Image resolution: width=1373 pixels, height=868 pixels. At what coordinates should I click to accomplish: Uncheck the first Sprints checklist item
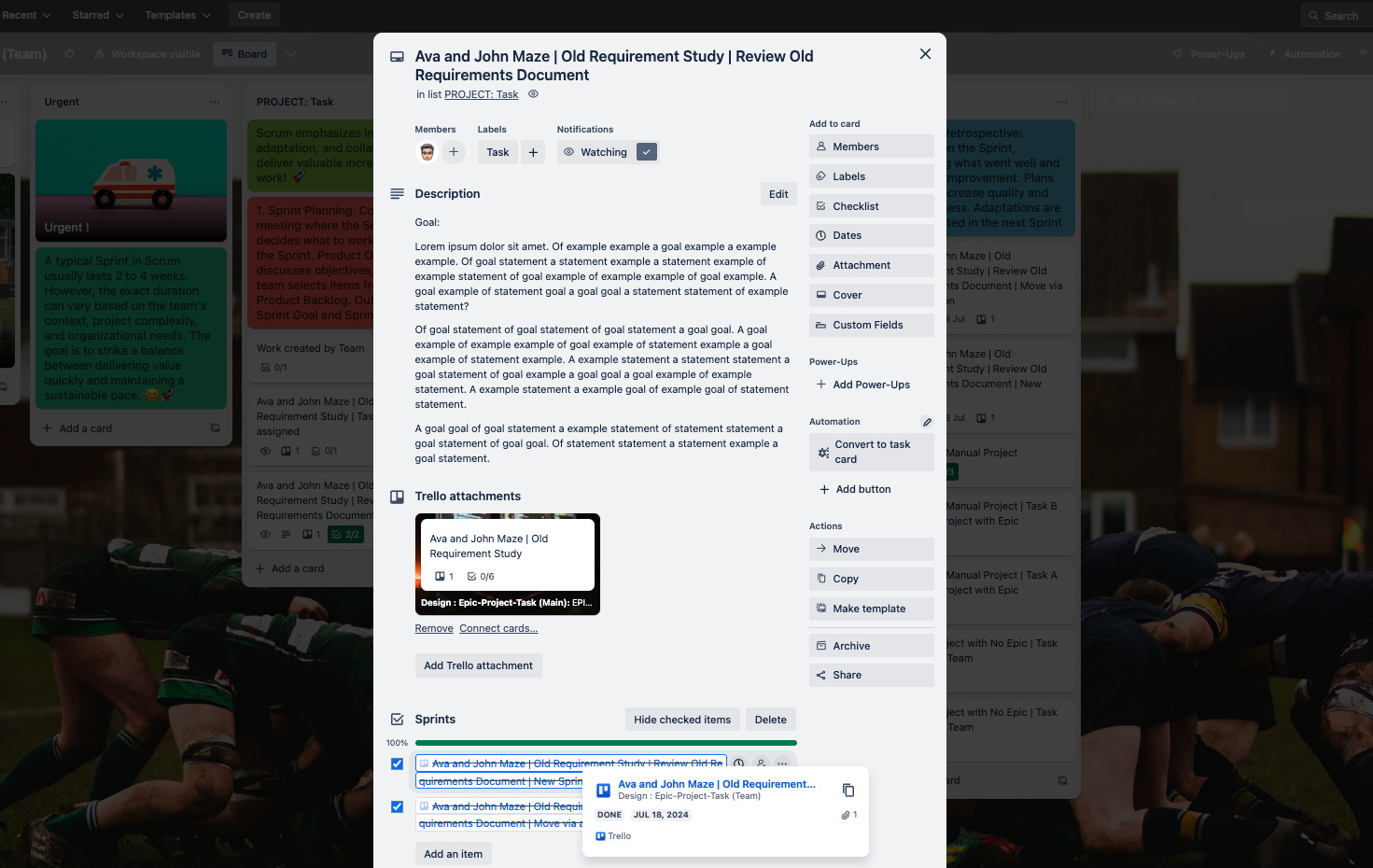pyautogui.click(x=397, y=763)
